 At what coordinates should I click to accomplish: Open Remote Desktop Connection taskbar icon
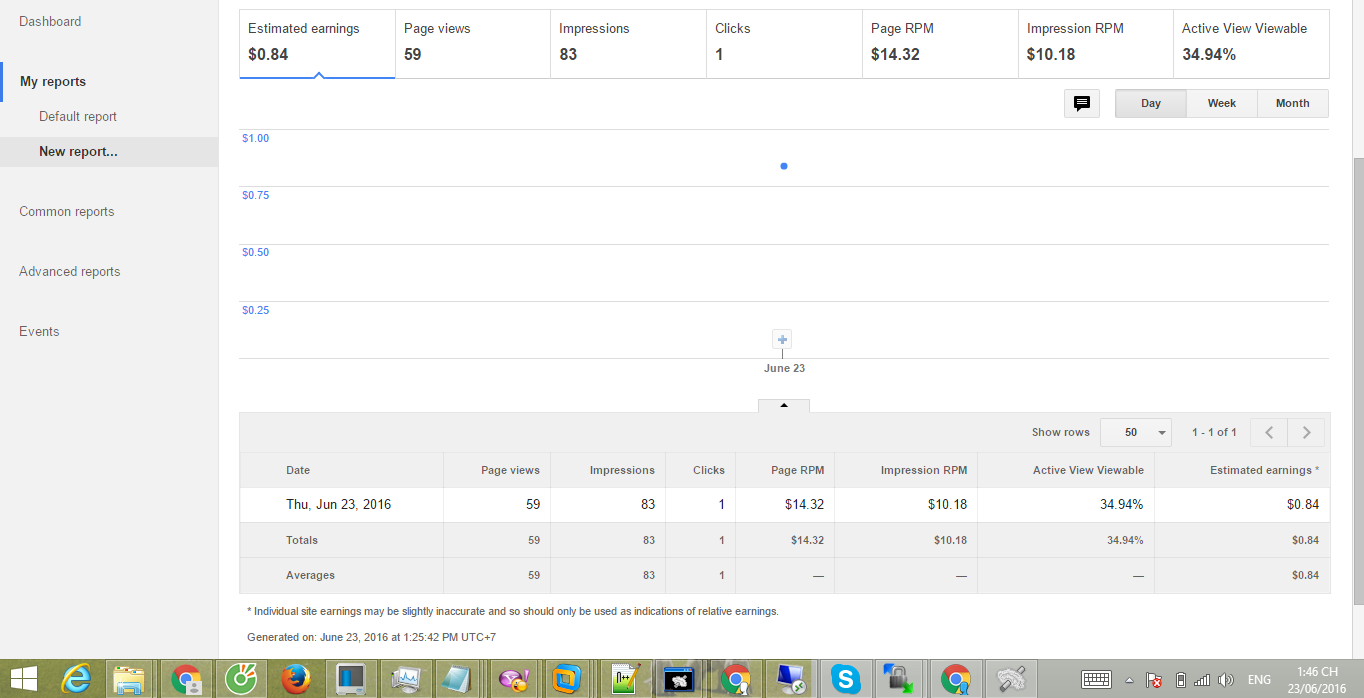click(x=790, y=680)
